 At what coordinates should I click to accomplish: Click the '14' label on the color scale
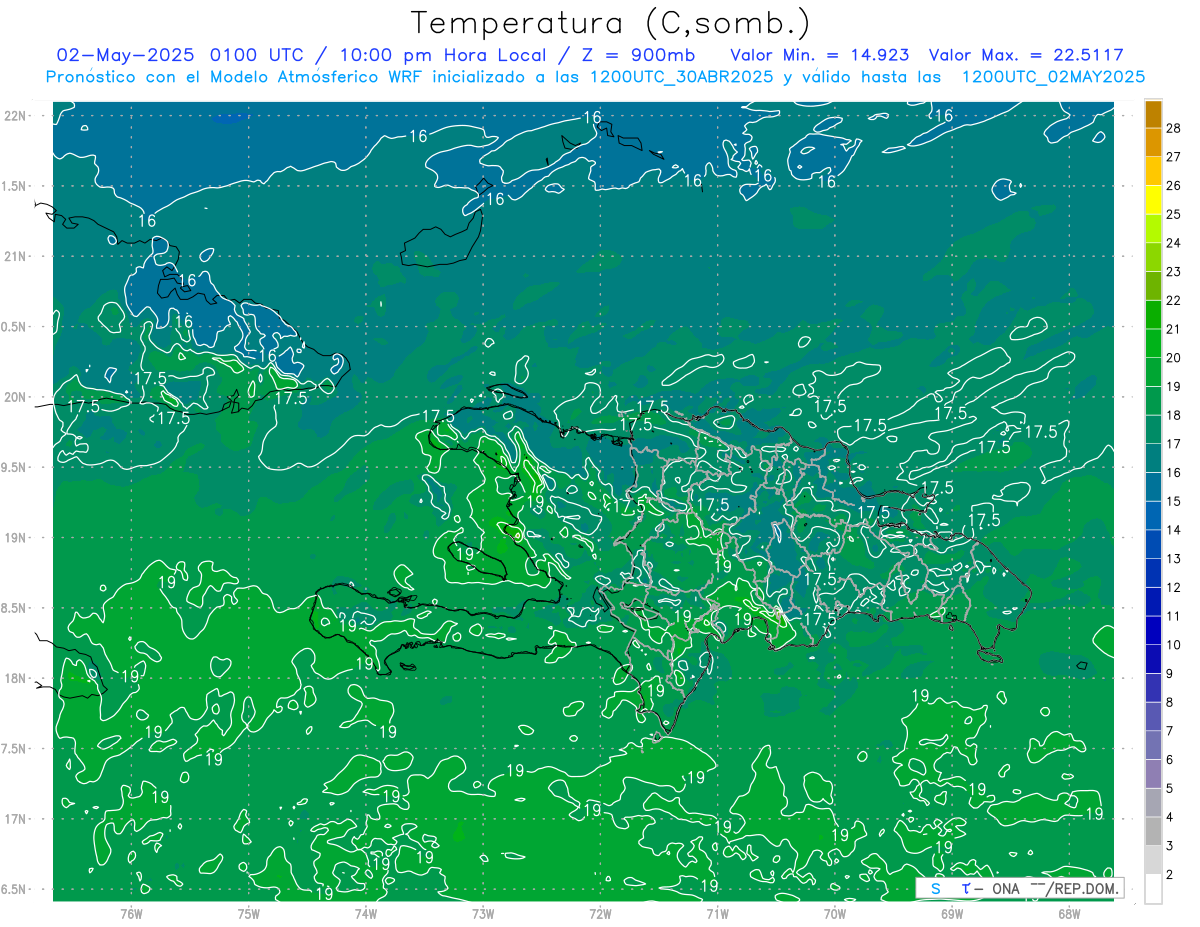click(1174, 530)
